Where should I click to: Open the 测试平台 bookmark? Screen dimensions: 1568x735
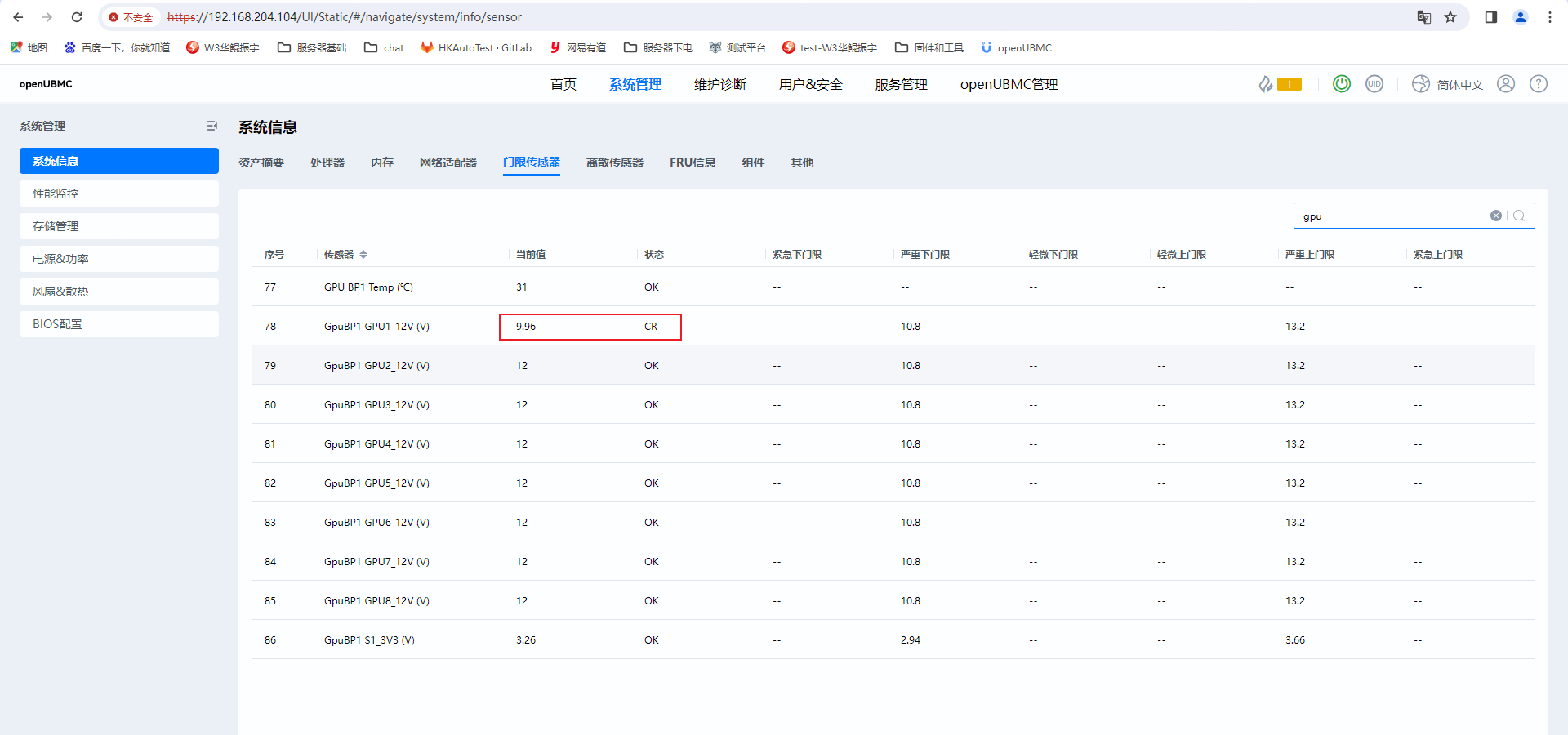pos(737,47)
